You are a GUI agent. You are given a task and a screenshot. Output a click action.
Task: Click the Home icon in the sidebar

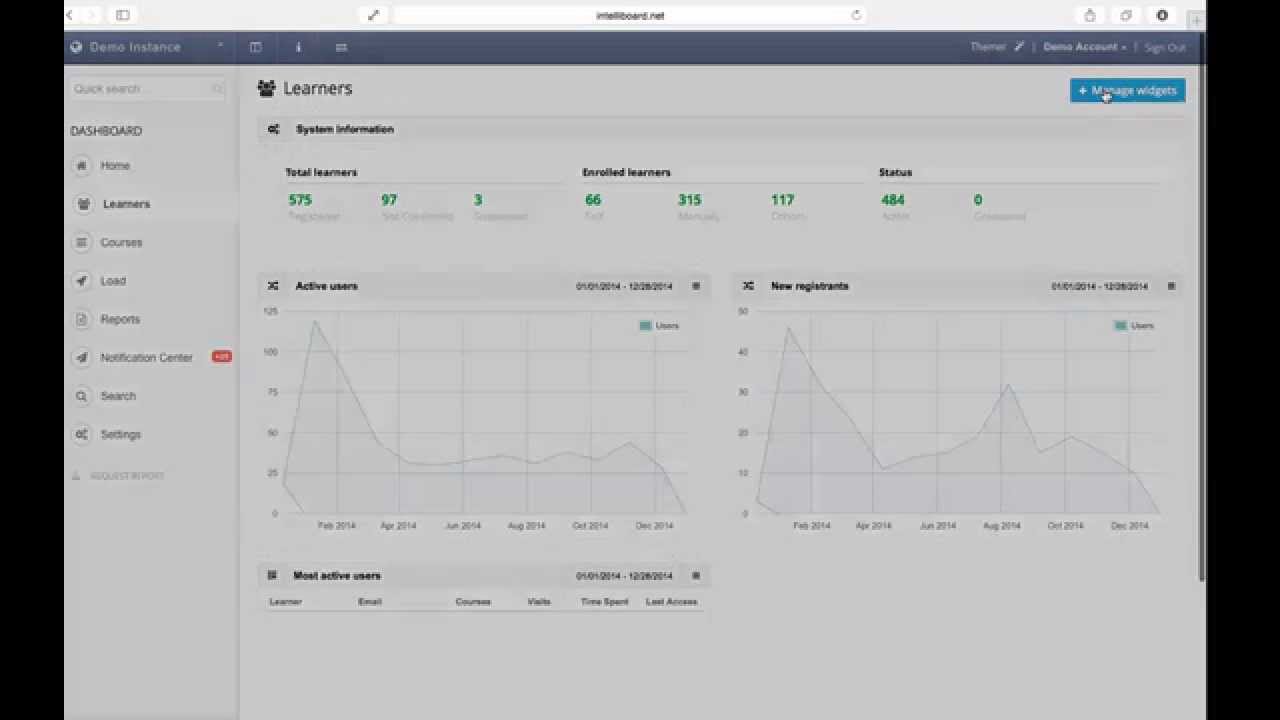[x=82, y=166]
